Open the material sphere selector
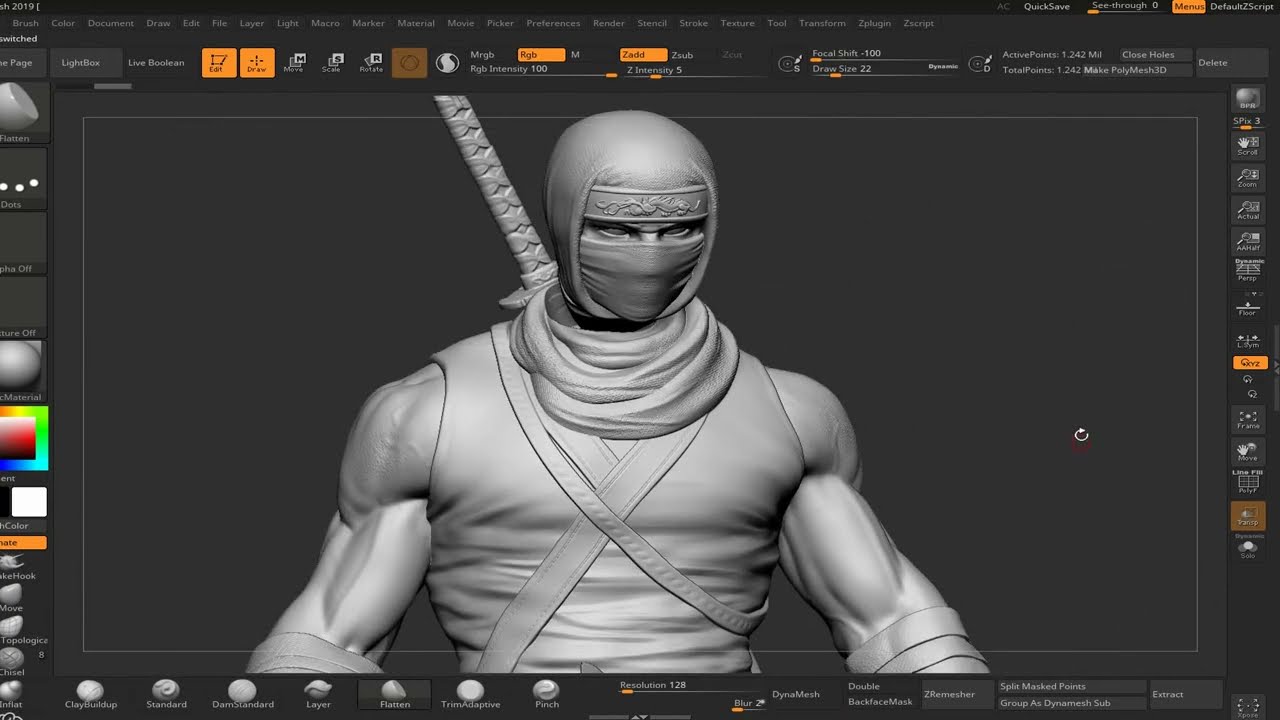This screenshot has width=1280, height=720. (x=20, y=371)
